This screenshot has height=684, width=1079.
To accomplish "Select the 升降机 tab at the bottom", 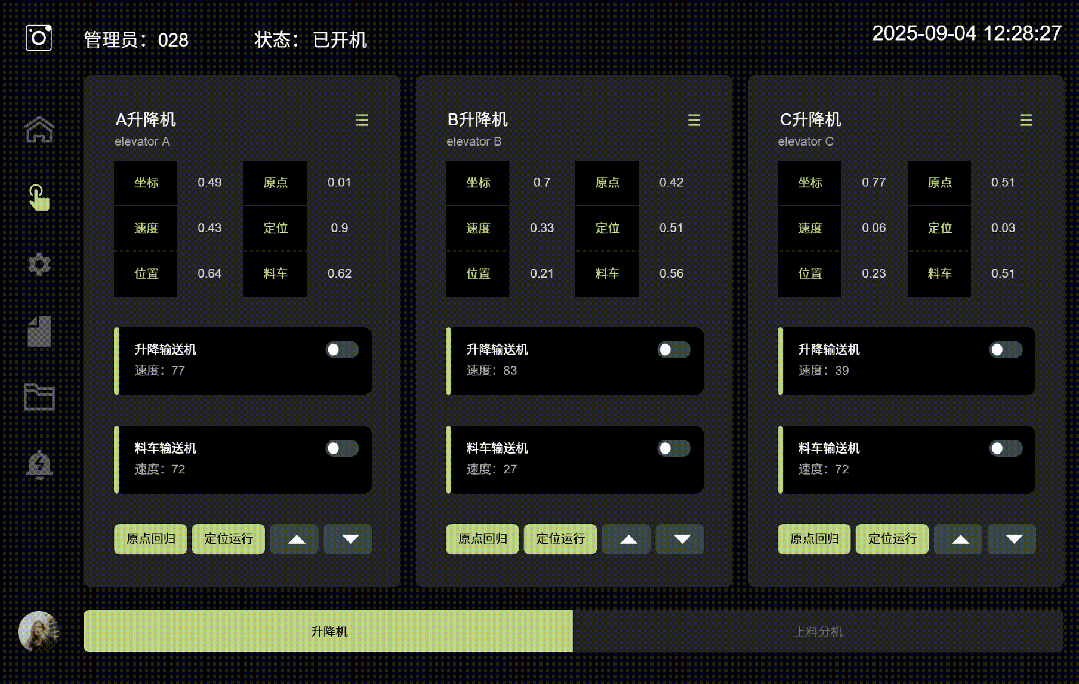I will pos(328,631).
